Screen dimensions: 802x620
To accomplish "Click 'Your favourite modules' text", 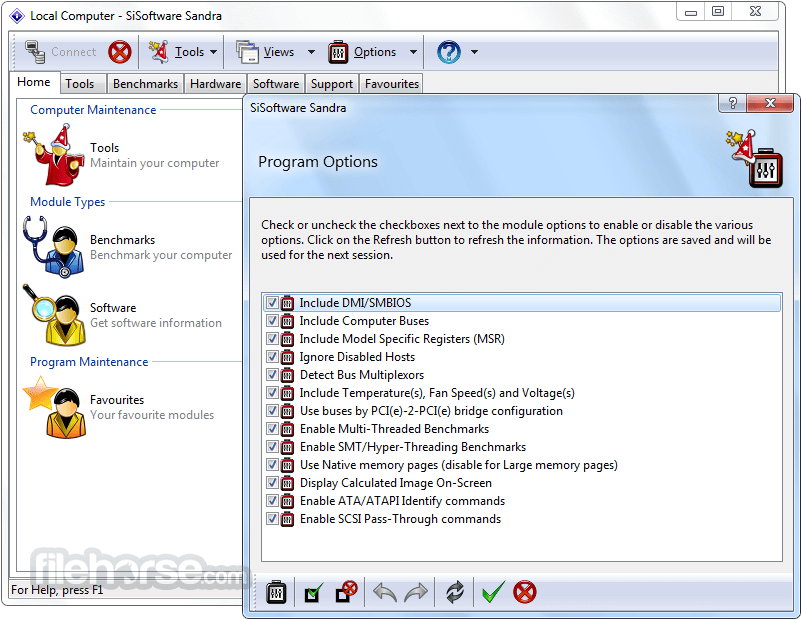I will coord(152,415).
